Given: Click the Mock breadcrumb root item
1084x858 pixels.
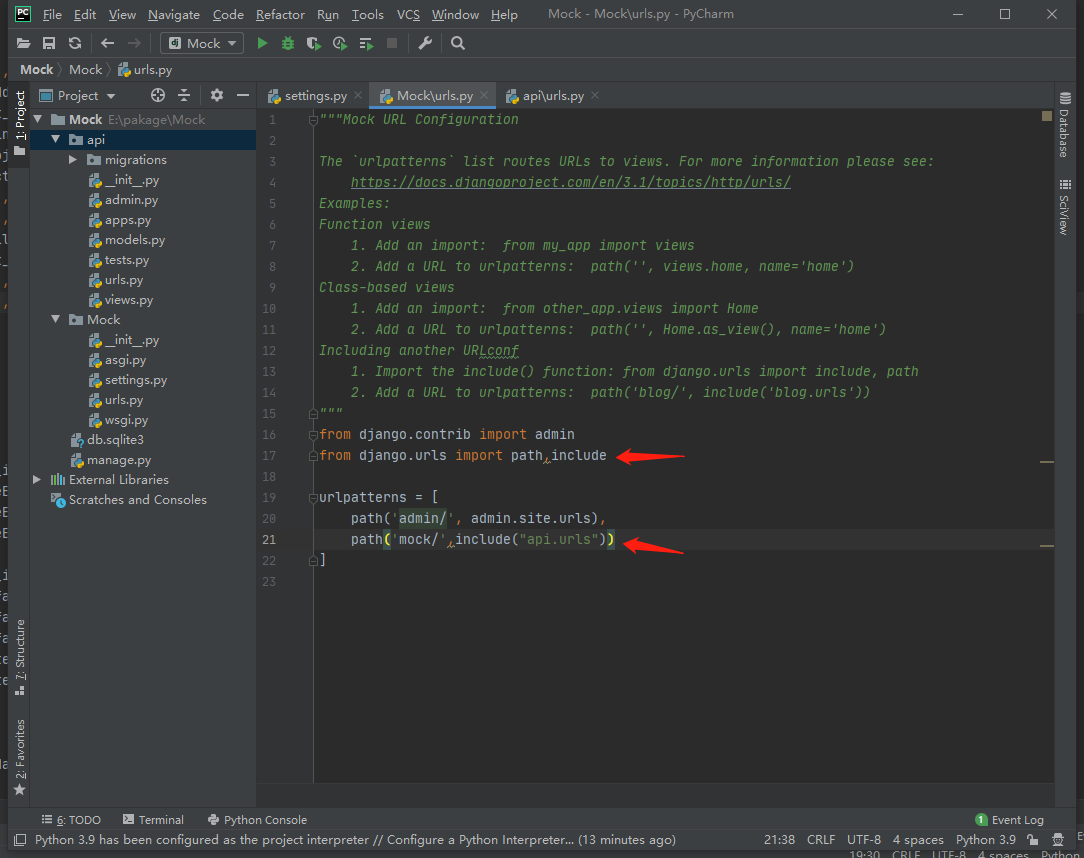Looking at the screenshot, I should tap(37, 70).
